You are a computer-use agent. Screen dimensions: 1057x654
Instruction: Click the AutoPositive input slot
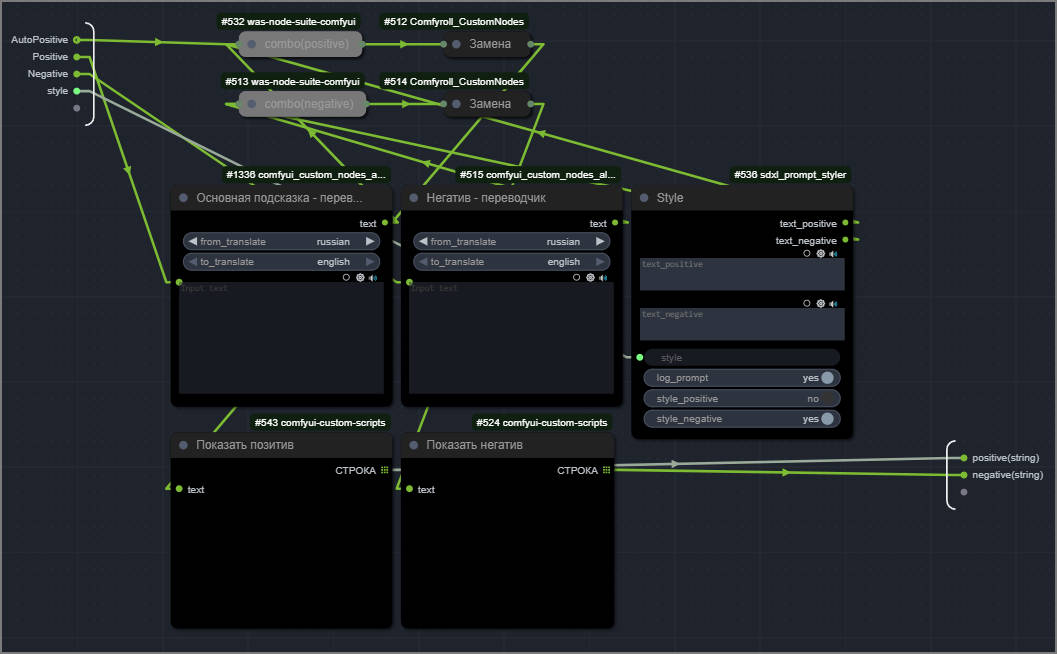click(77, 40)
